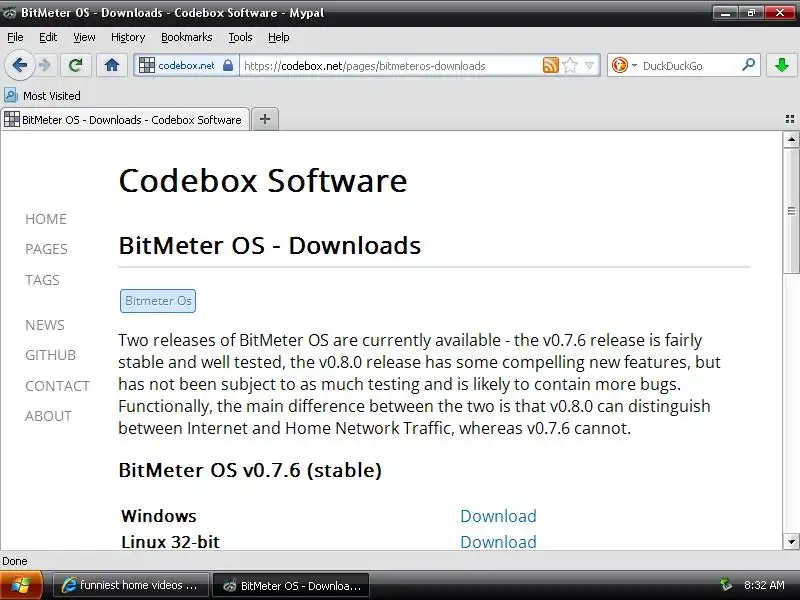This screenshot has width=800, height=600.
Task: Open the Help menu
Action: tap(279, 37)
